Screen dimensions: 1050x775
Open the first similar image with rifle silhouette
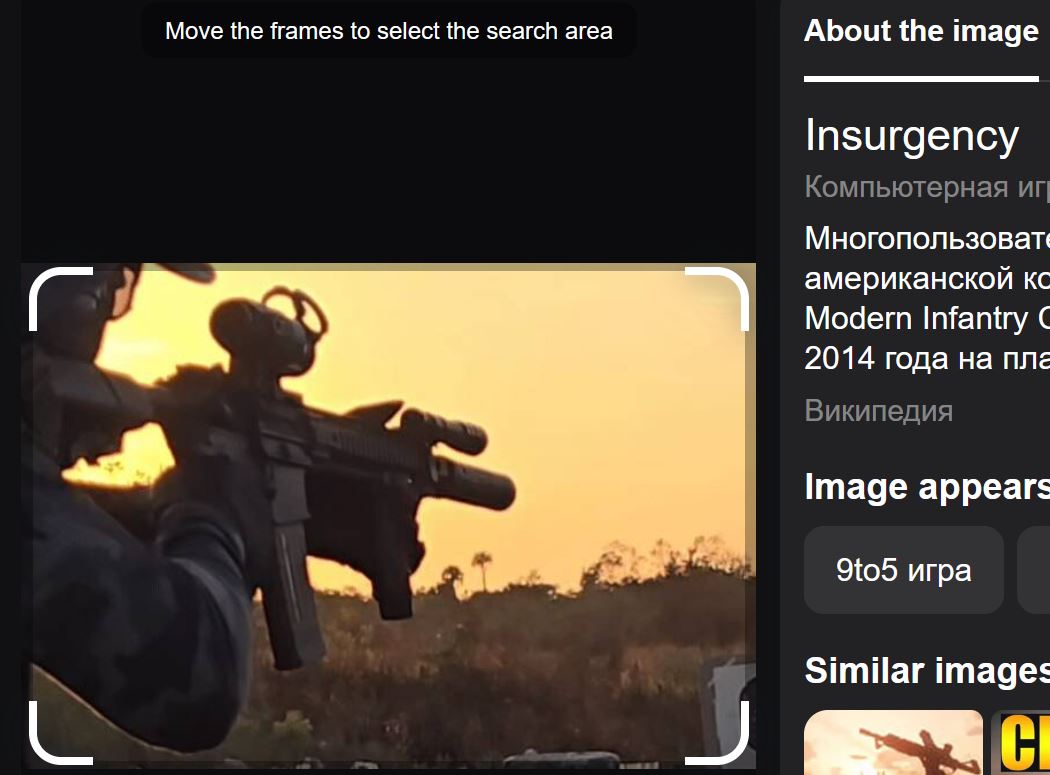[x=893, y=742]
